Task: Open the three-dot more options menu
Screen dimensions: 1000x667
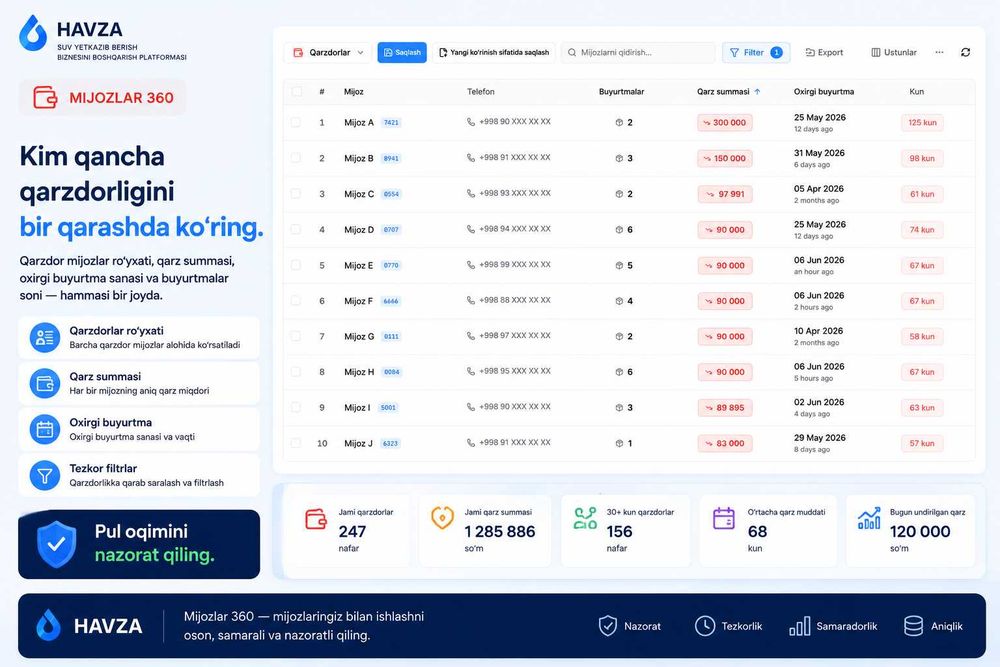Action: pos(939,52)
